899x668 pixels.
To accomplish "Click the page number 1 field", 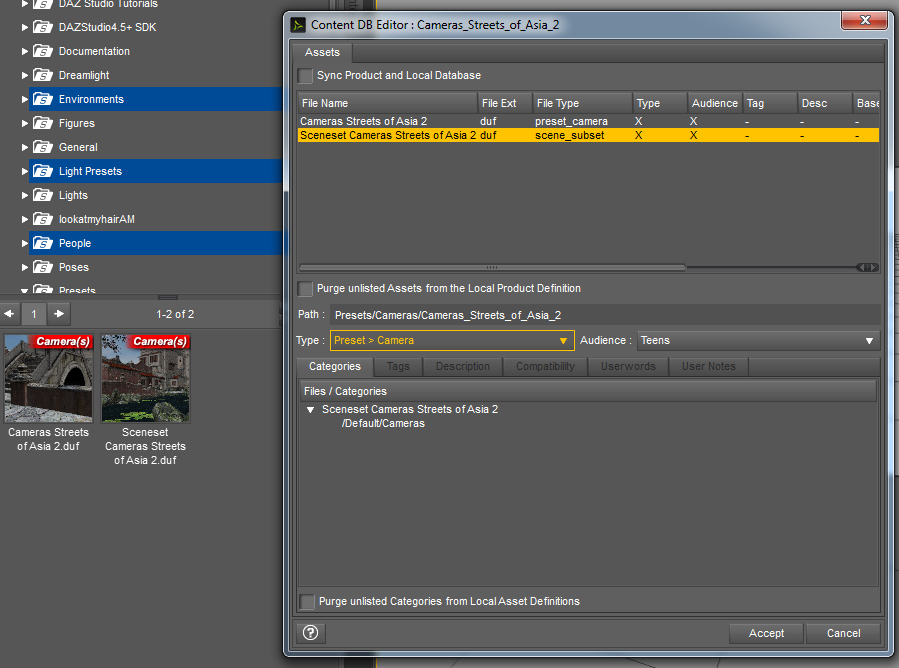I will (x=34, y=314).
